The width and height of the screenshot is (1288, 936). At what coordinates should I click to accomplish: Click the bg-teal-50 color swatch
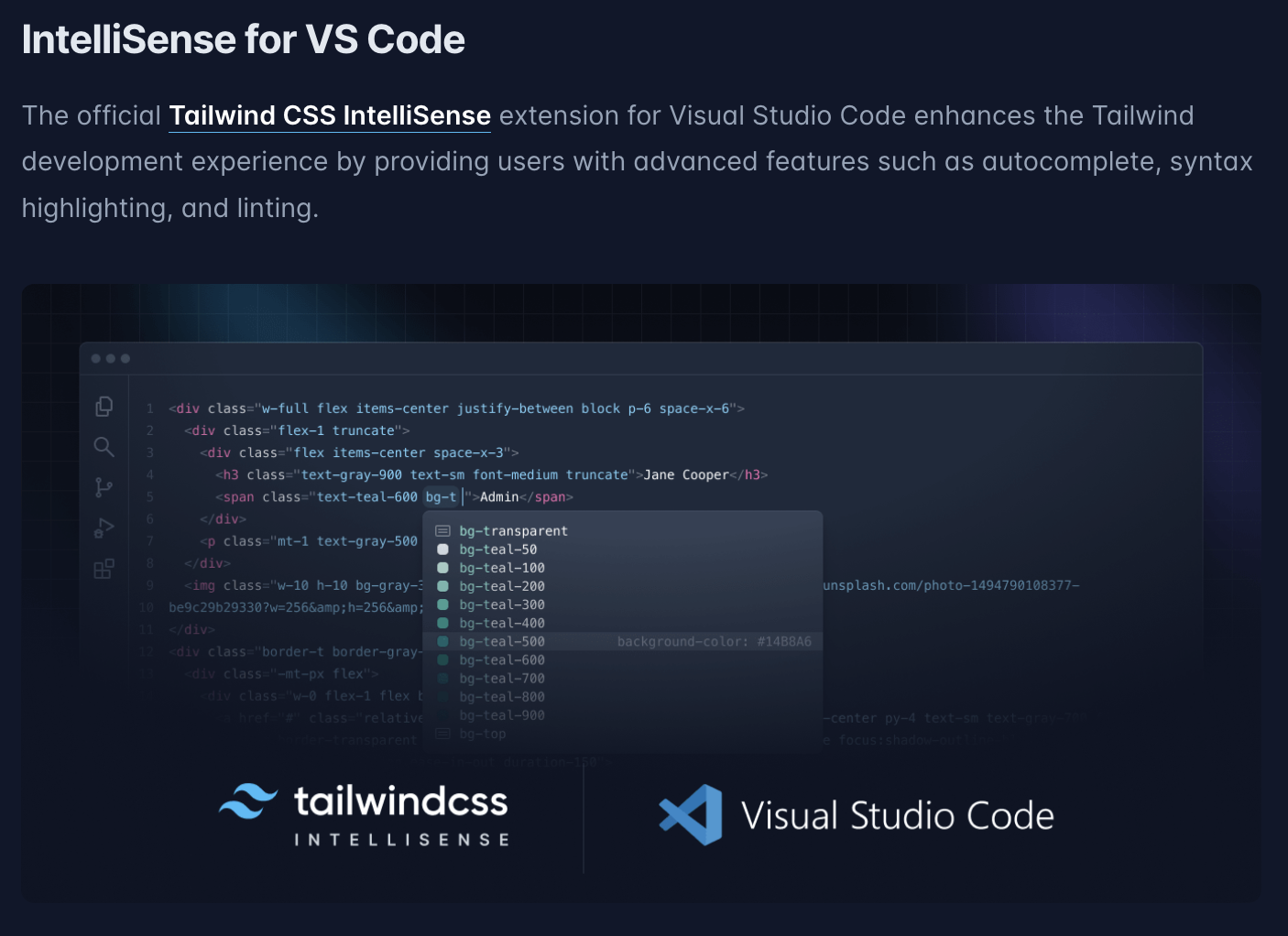[x=442, y=550]
